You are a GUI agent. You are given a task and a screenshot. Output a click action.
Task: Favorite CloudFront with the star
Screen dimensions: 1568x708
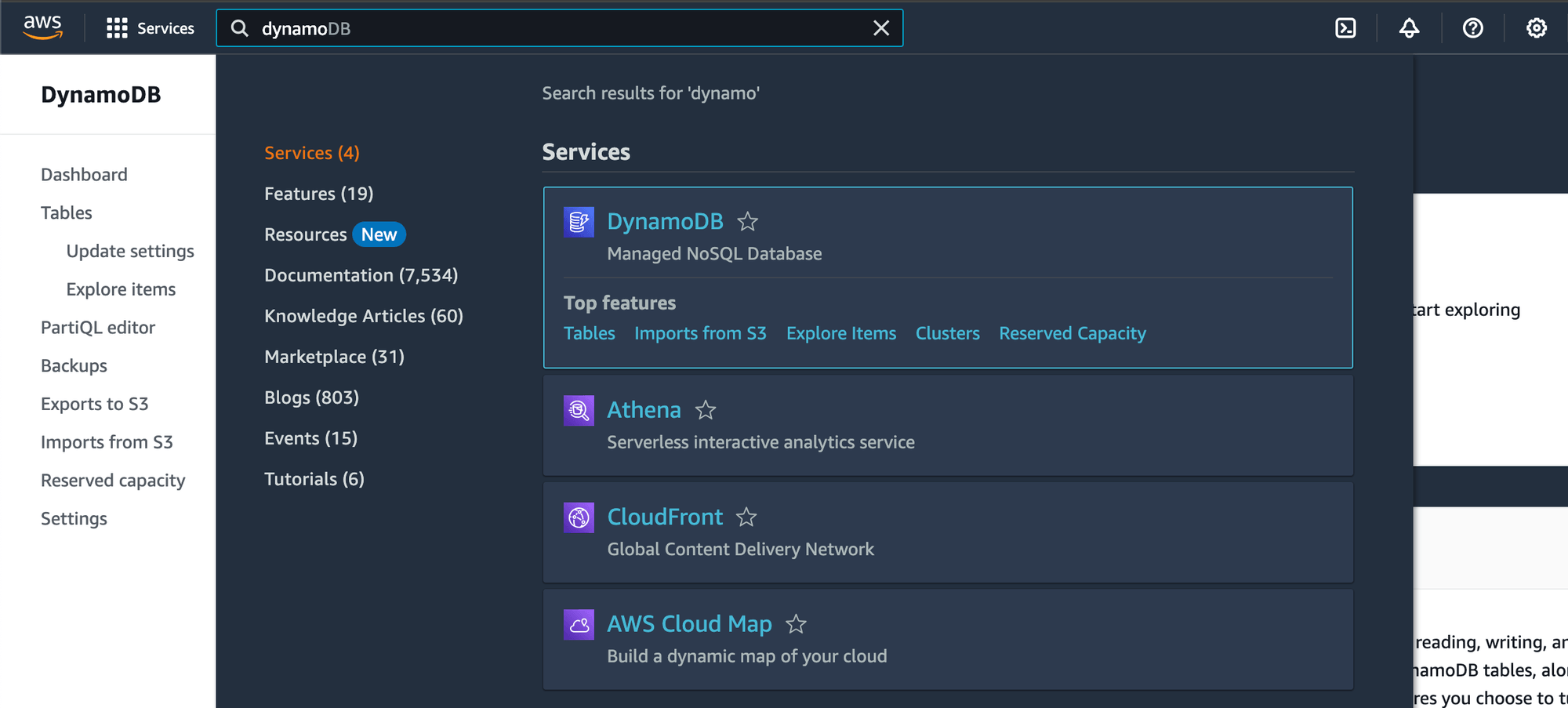pos(746,517)
